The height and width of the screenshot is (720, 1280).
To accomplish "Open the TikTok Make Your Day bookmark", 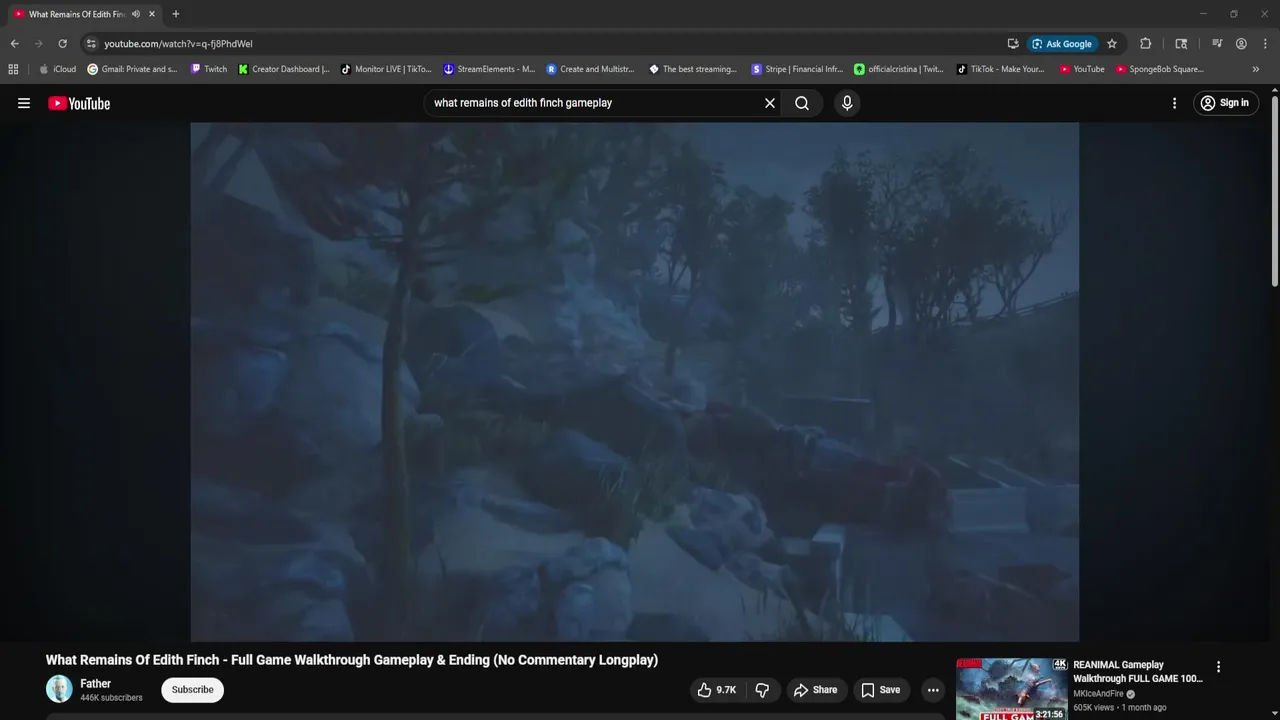I will pyautogui.click(x=1001, y=69).
